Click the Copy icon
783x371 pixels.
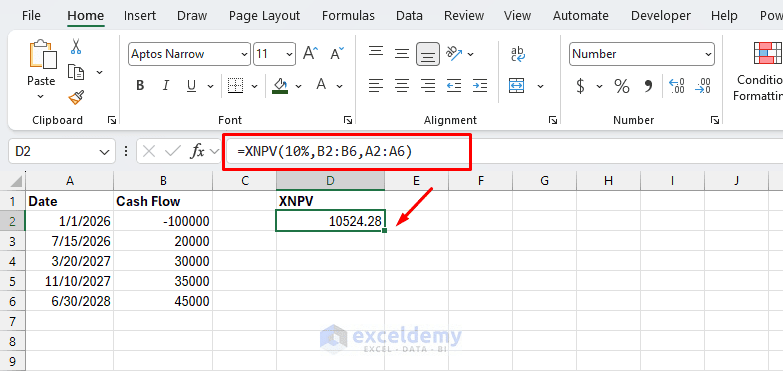[76, 72]
